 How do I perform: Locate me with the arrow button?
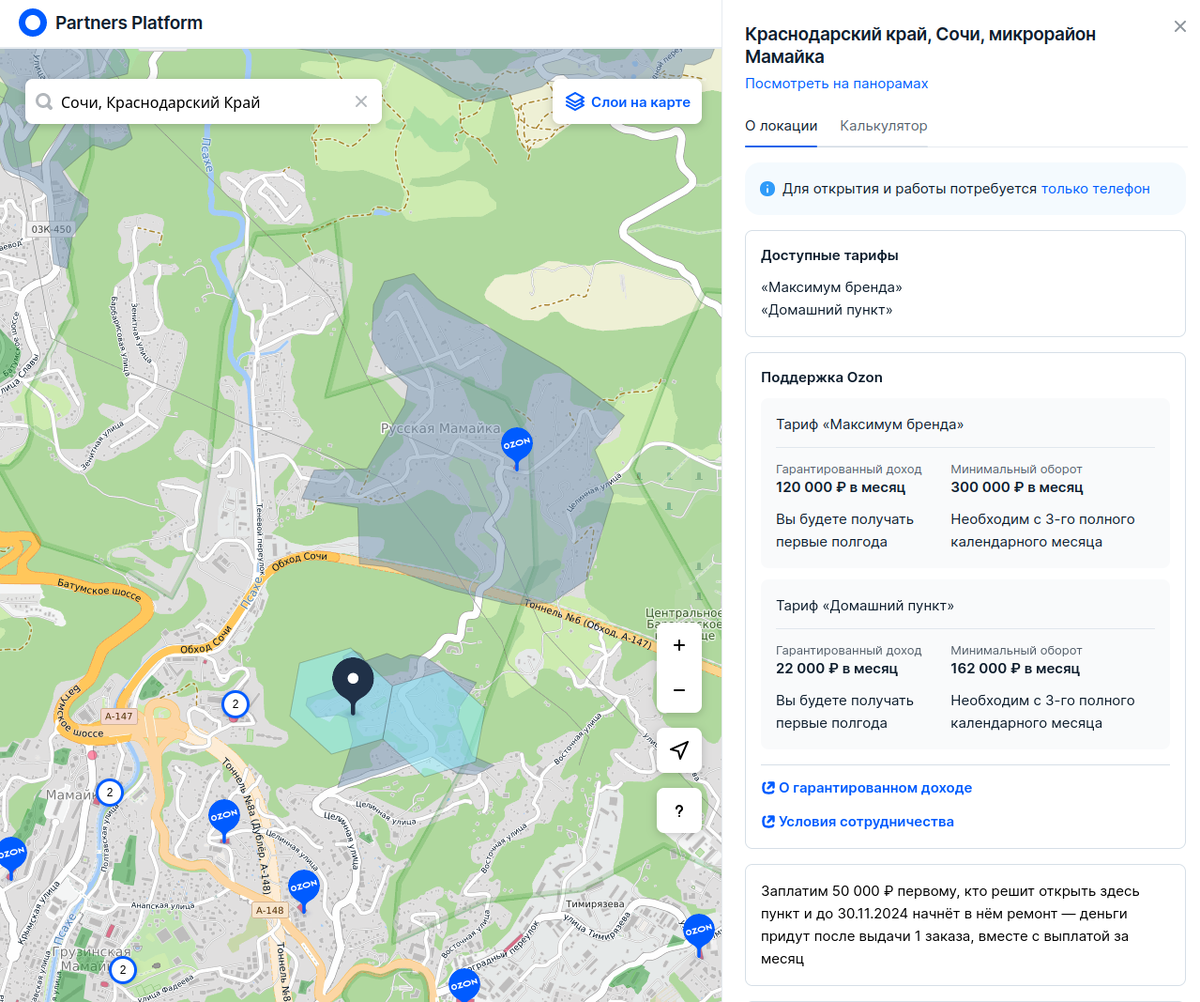pos(679,751)
